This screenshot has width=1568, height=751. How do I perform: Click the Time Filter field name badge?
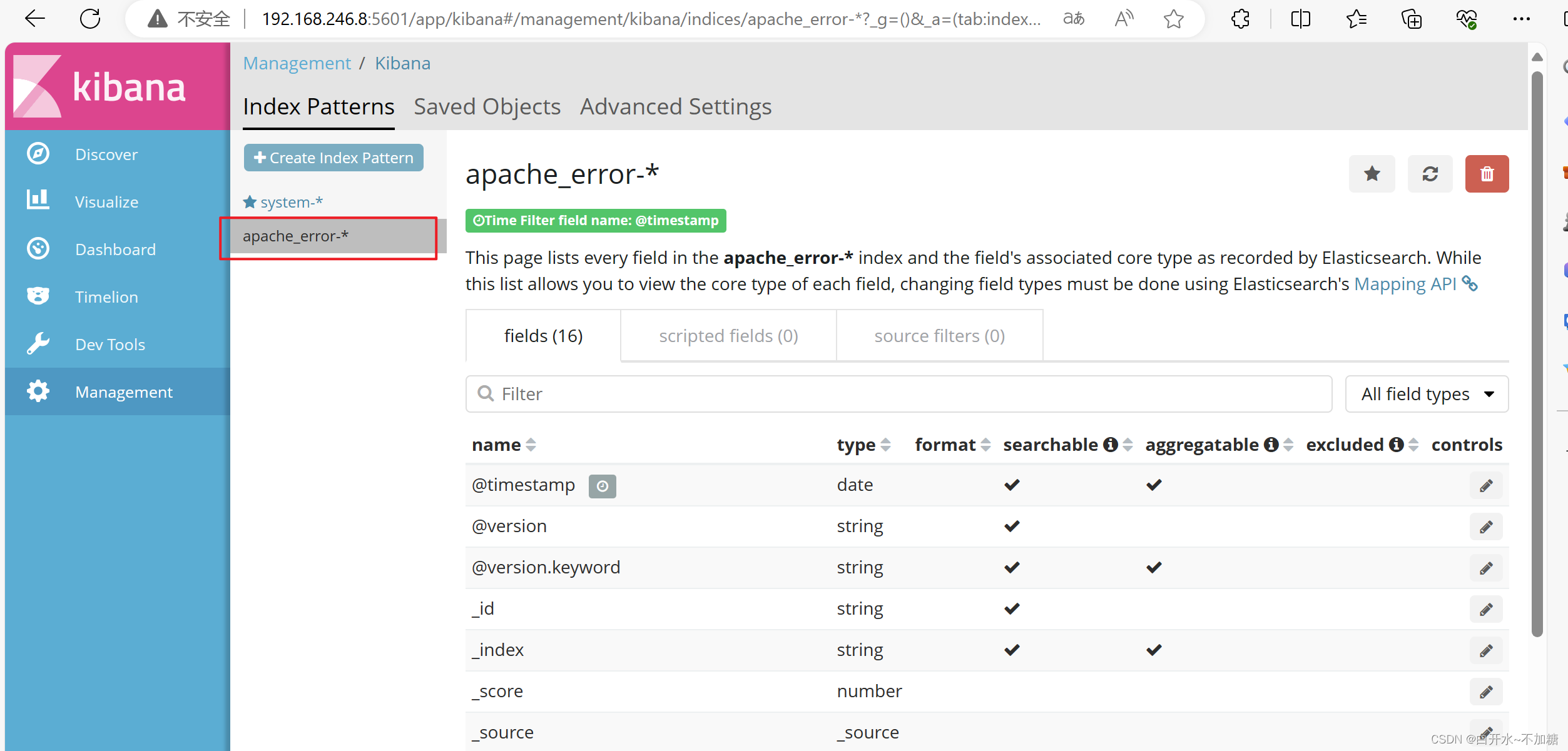point(596,221)
